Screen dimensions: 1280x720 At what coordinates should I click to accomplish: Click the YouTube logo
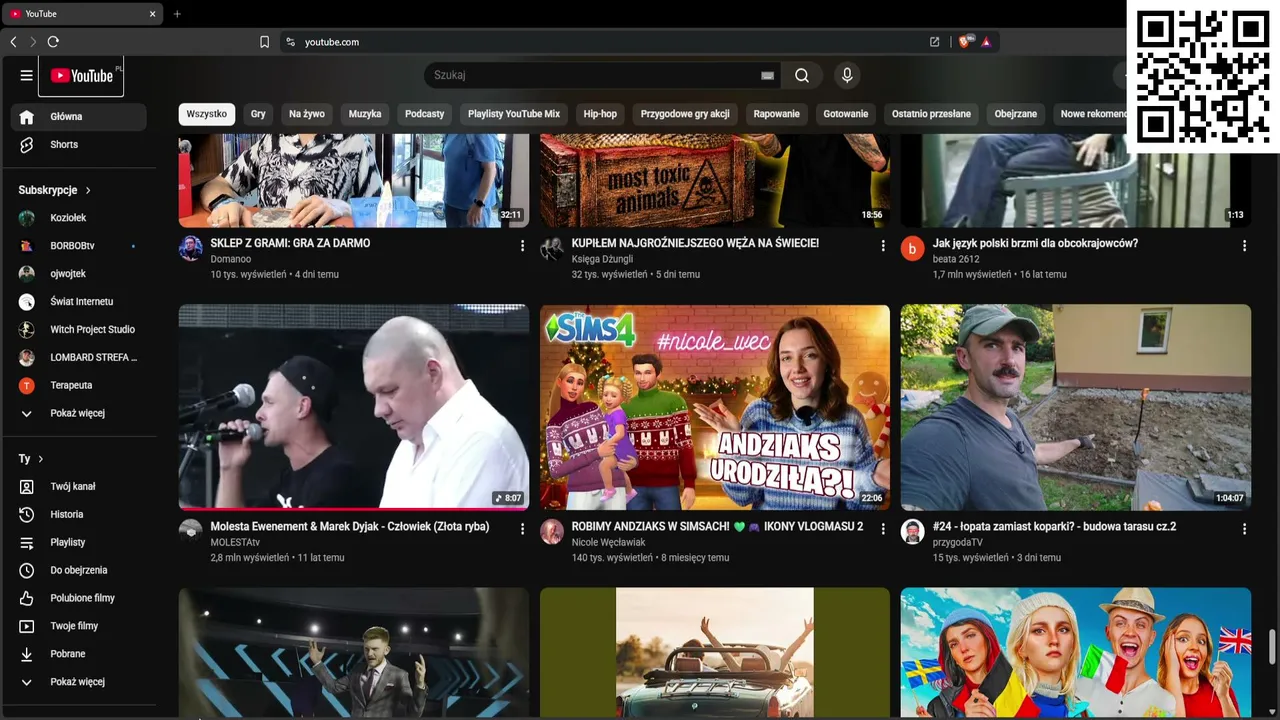coord(82,75)
